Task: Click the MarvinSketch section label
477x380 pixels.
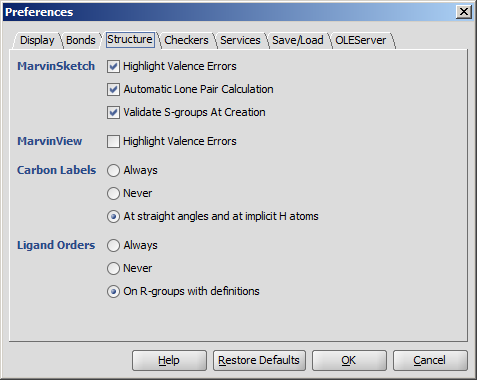Action: (56, 66)
